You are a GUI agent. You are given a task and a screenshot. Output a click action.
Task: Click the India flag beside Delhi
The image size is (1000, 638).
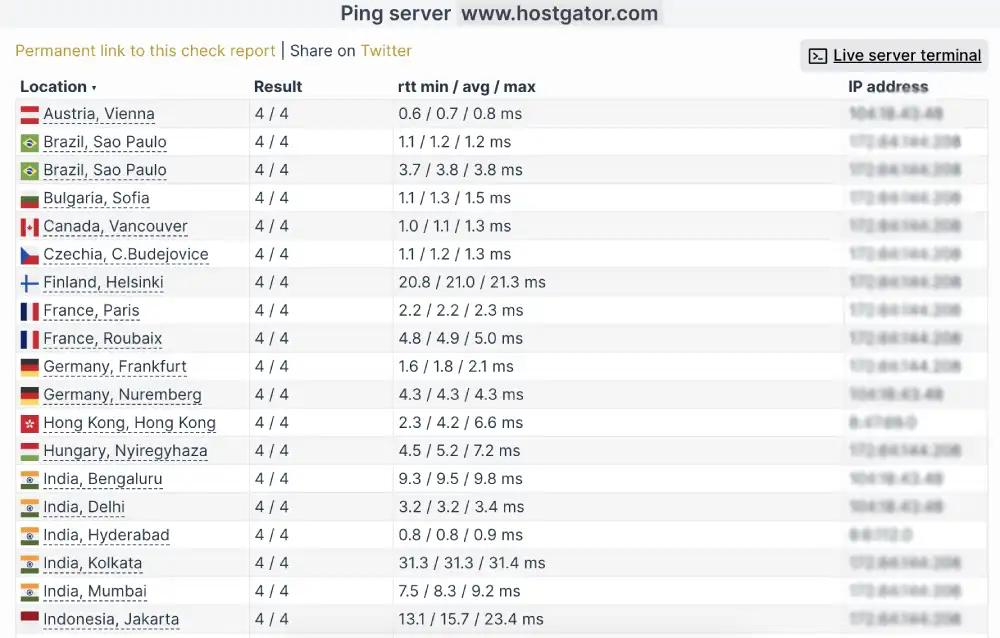[x=28, y=506]
